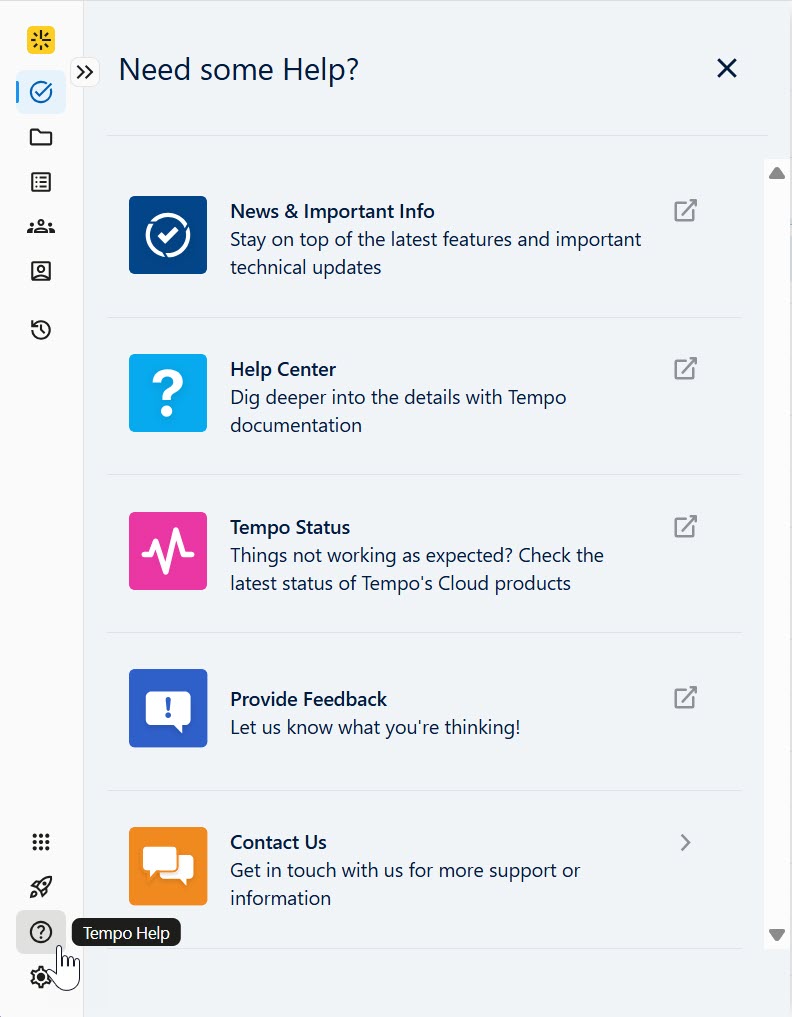Open the teams icon in the sidebar

(40, 226)
